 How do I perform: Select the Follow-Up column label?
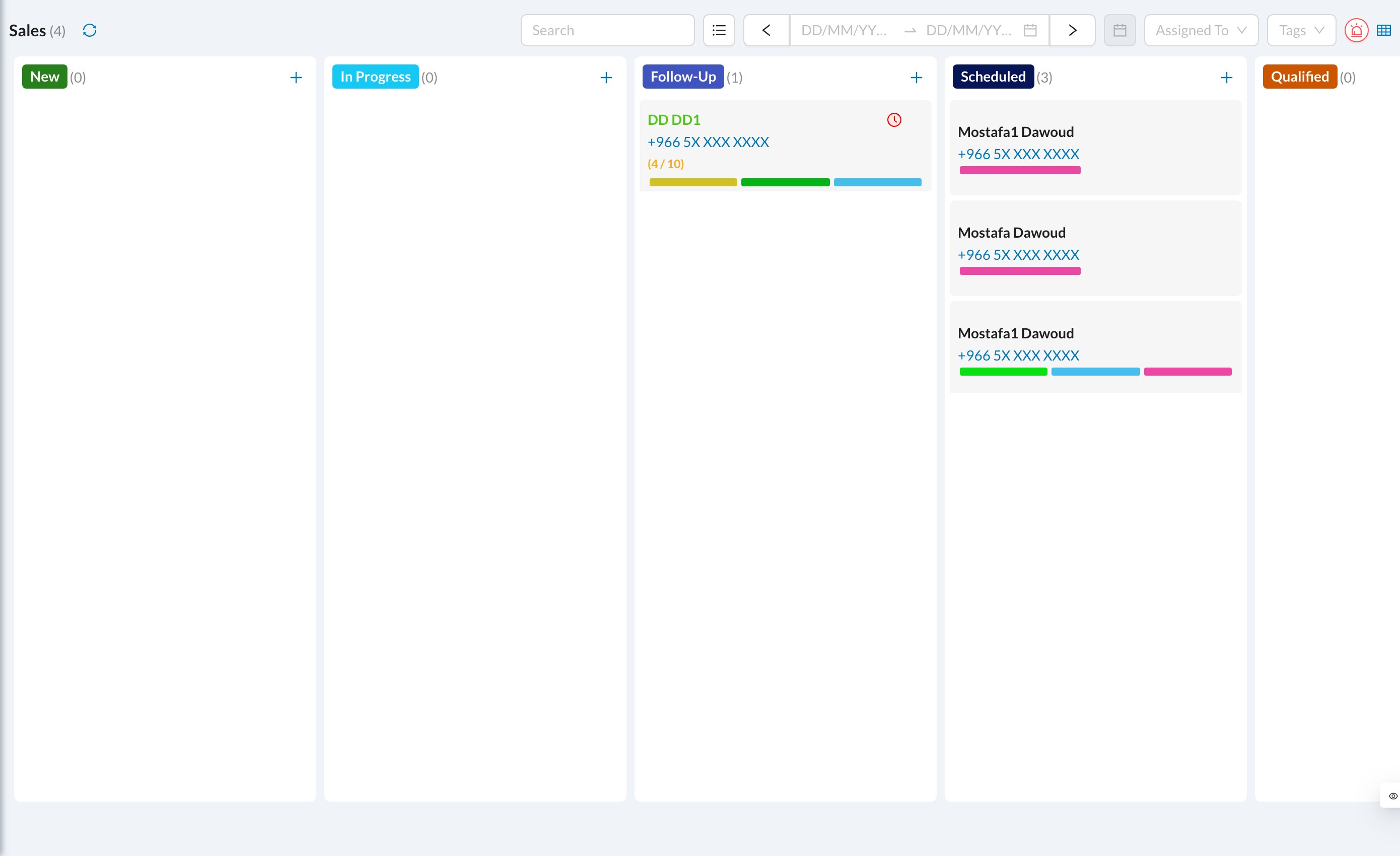(683, 77)
